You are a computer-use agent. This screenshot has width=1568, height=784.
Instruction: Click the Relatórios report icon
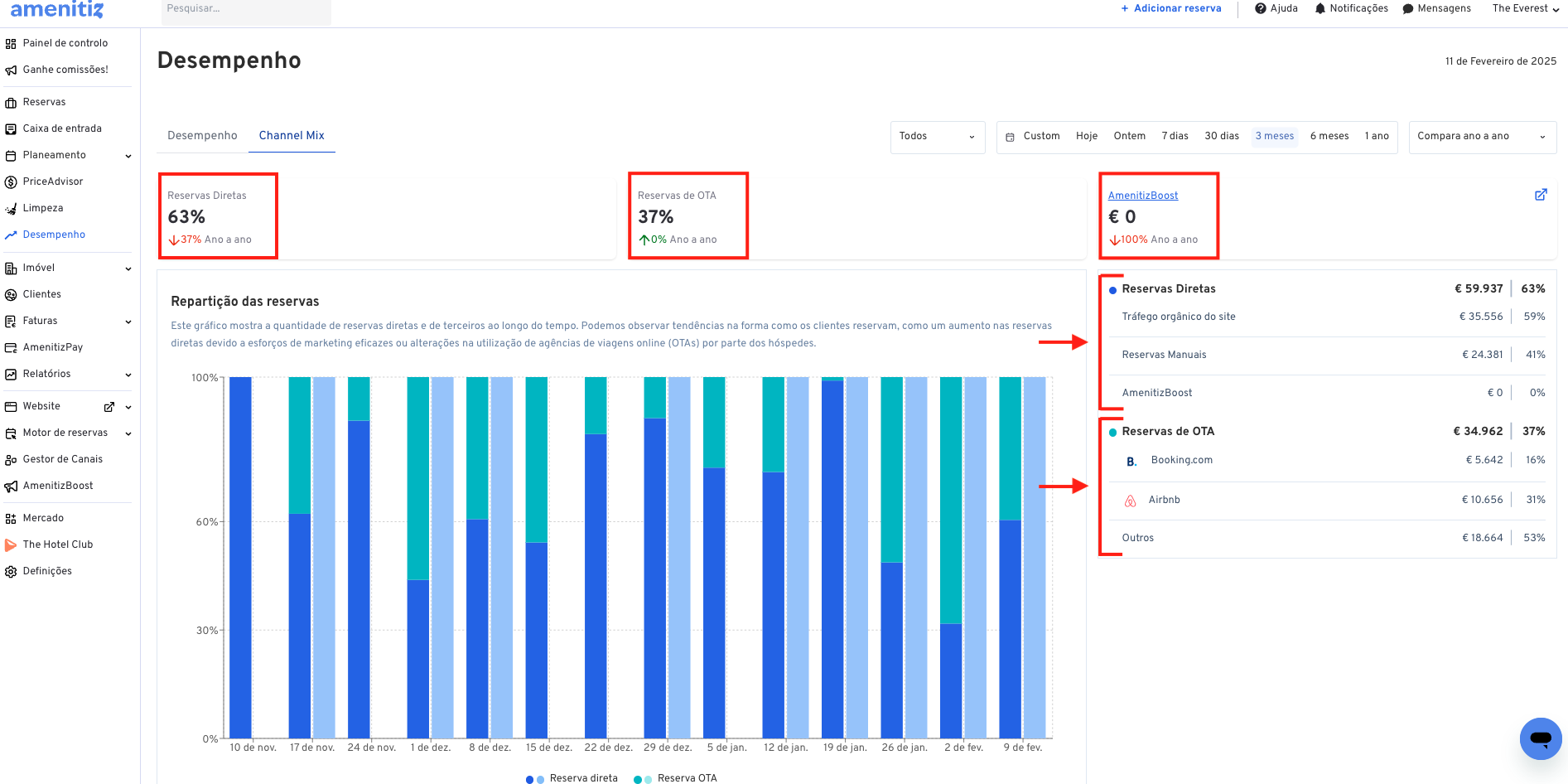tap(11, 375)
